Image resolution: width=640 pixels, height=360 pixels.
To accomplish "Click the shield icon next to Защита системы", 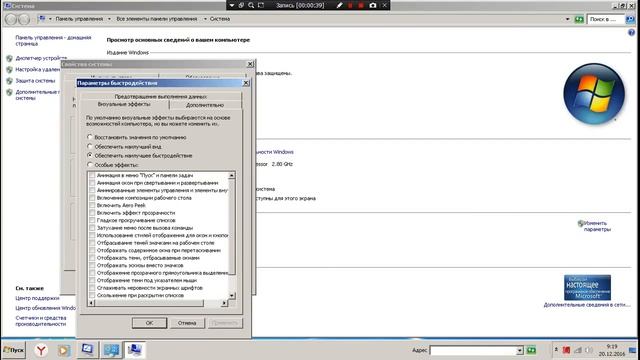I will 9,81.
